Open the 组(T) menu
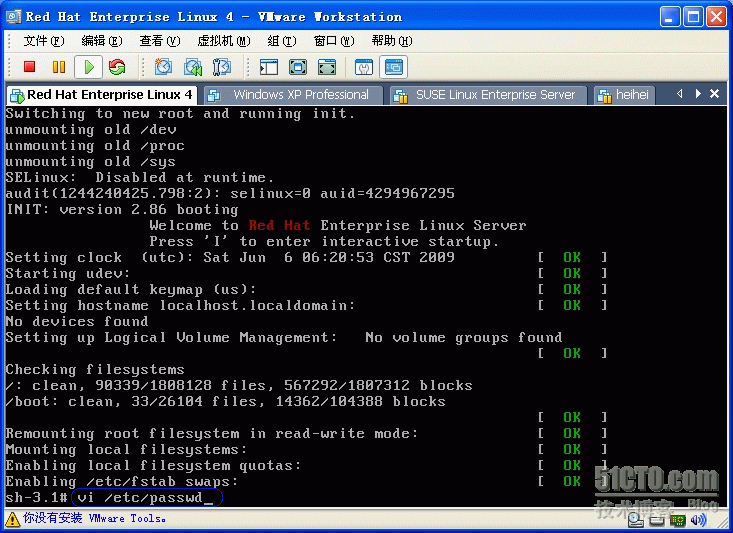This screenshot has width=733, height=533. tap(282, 41)
